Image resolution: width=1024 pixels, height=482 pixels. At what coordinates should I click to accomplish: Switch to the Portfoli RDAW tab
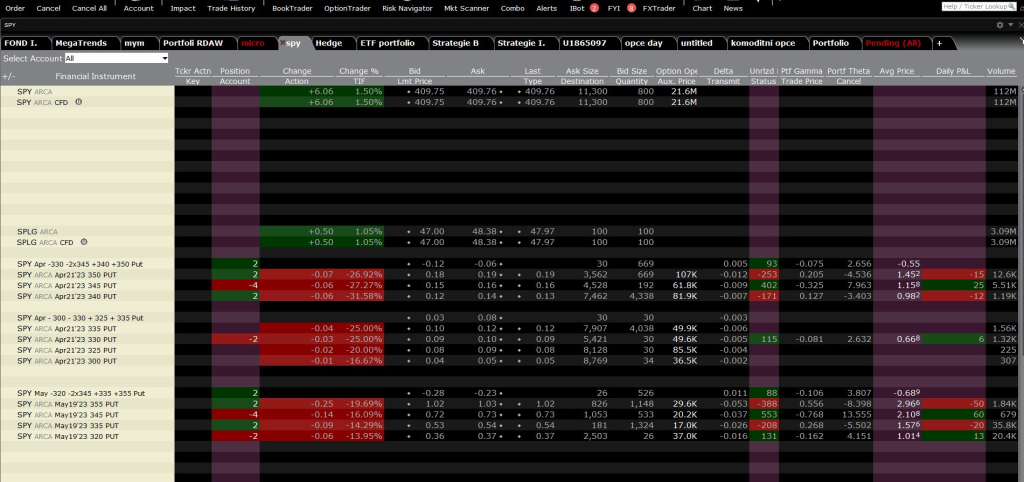193,43
